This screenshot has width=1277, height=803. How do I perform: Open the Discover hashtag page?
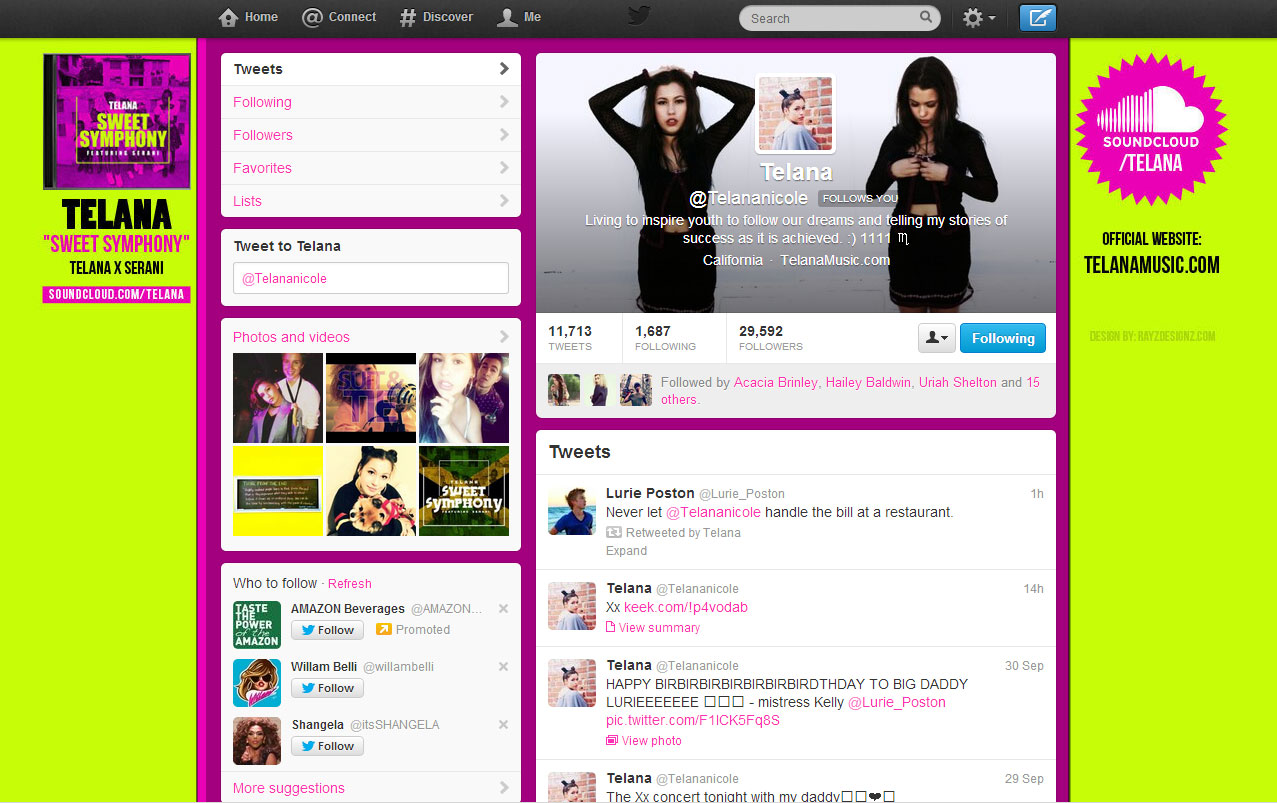(436, 17)
